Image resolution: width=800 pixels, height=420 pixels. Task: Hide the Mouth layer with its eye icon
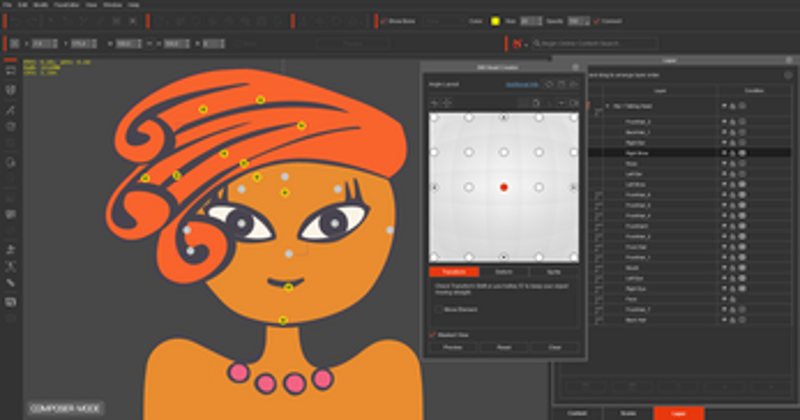(723, 268)
